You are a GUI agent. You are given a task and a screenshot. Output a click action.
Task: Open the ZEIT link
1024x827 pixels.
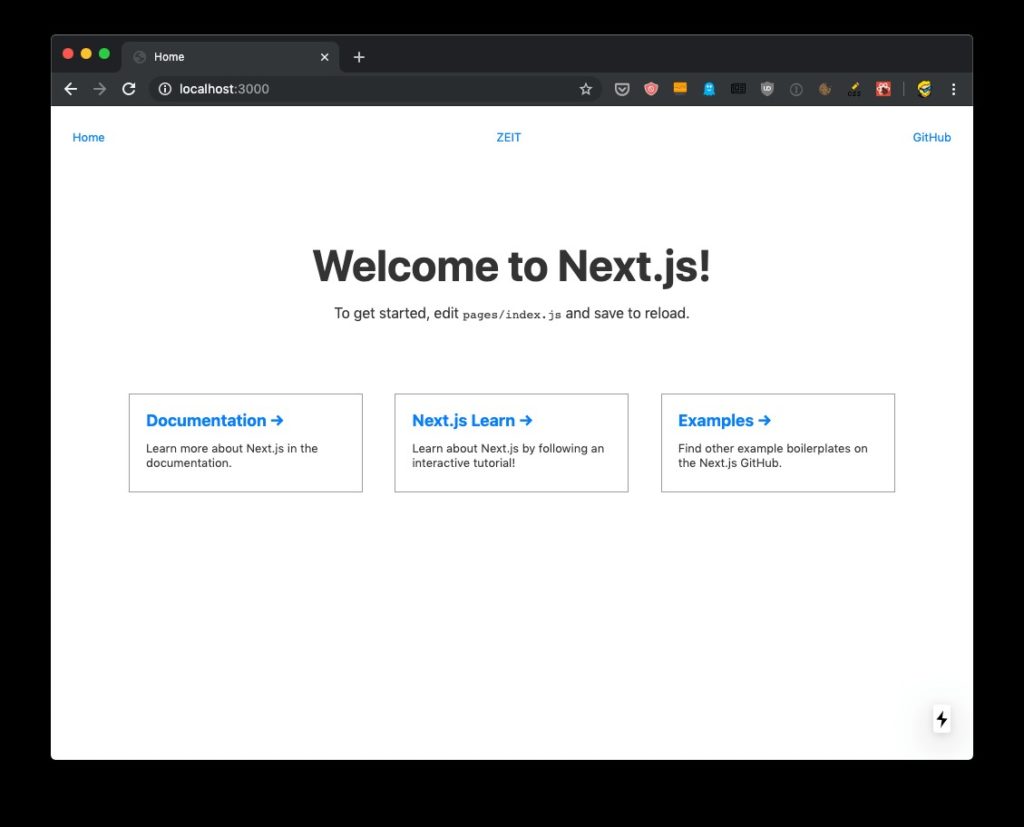tap(508, 138)
